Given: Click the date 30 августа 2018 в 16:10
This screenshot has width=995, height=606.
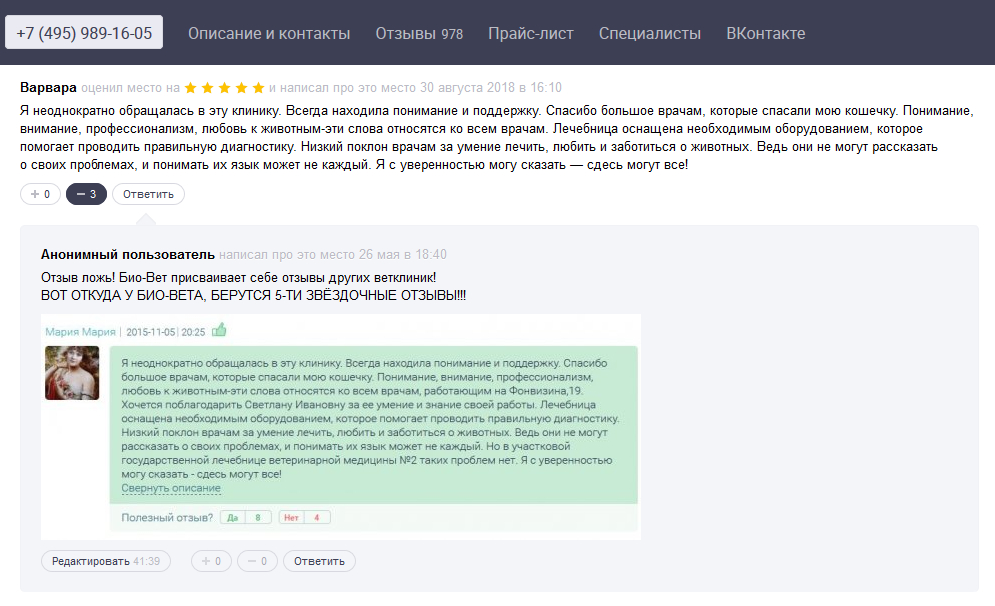Looking at the screenshot, I should [x=491, y=88].
